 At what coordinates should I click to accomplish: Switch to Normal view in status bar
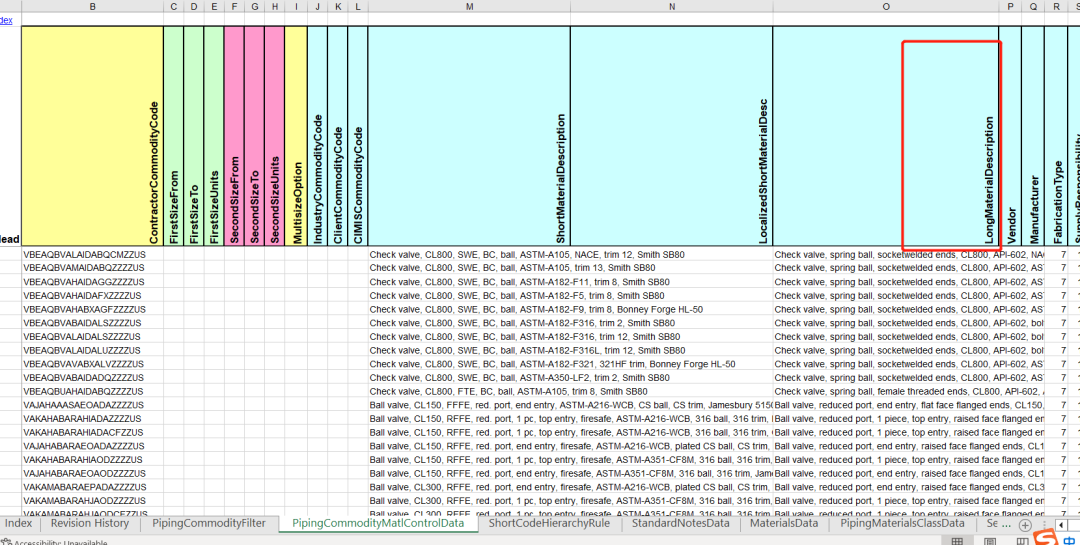click(x=957, y=542)
